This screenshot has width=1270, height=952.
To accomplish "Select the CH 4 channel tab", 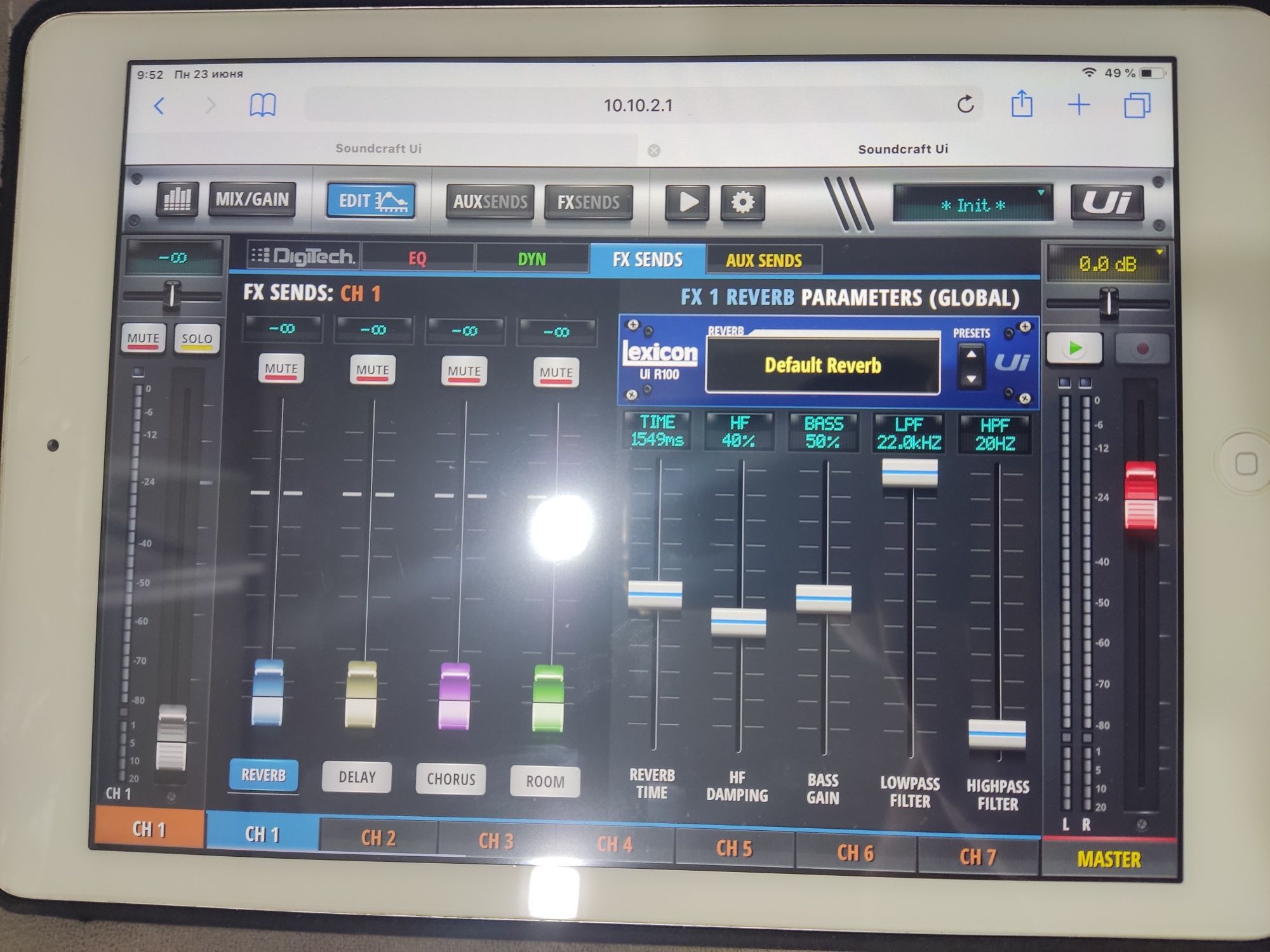I will pyautogui.click(x=615, y=844).
